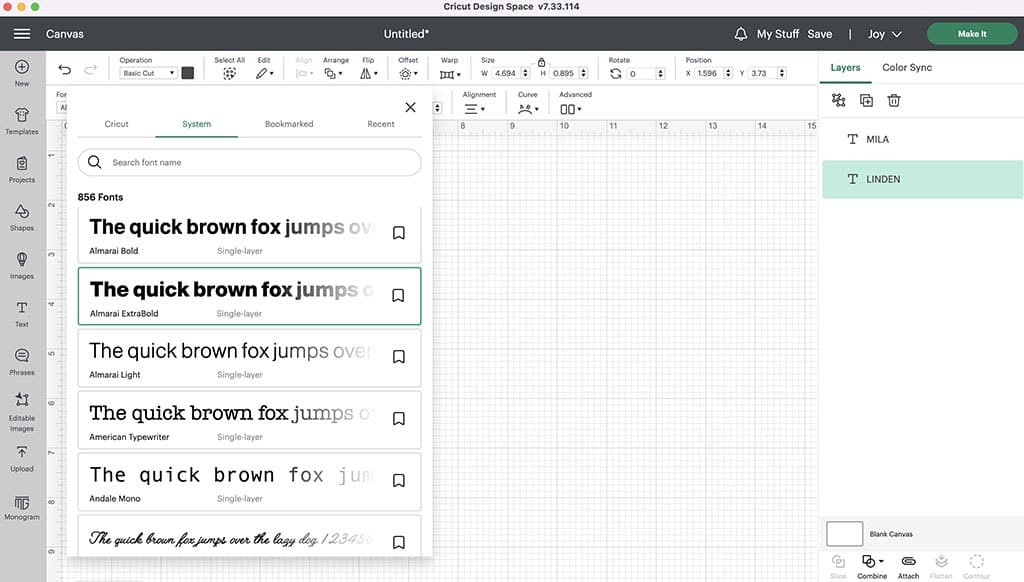
Task: Bookmark the Almarai Light font
Action: (x=398, y=357)
